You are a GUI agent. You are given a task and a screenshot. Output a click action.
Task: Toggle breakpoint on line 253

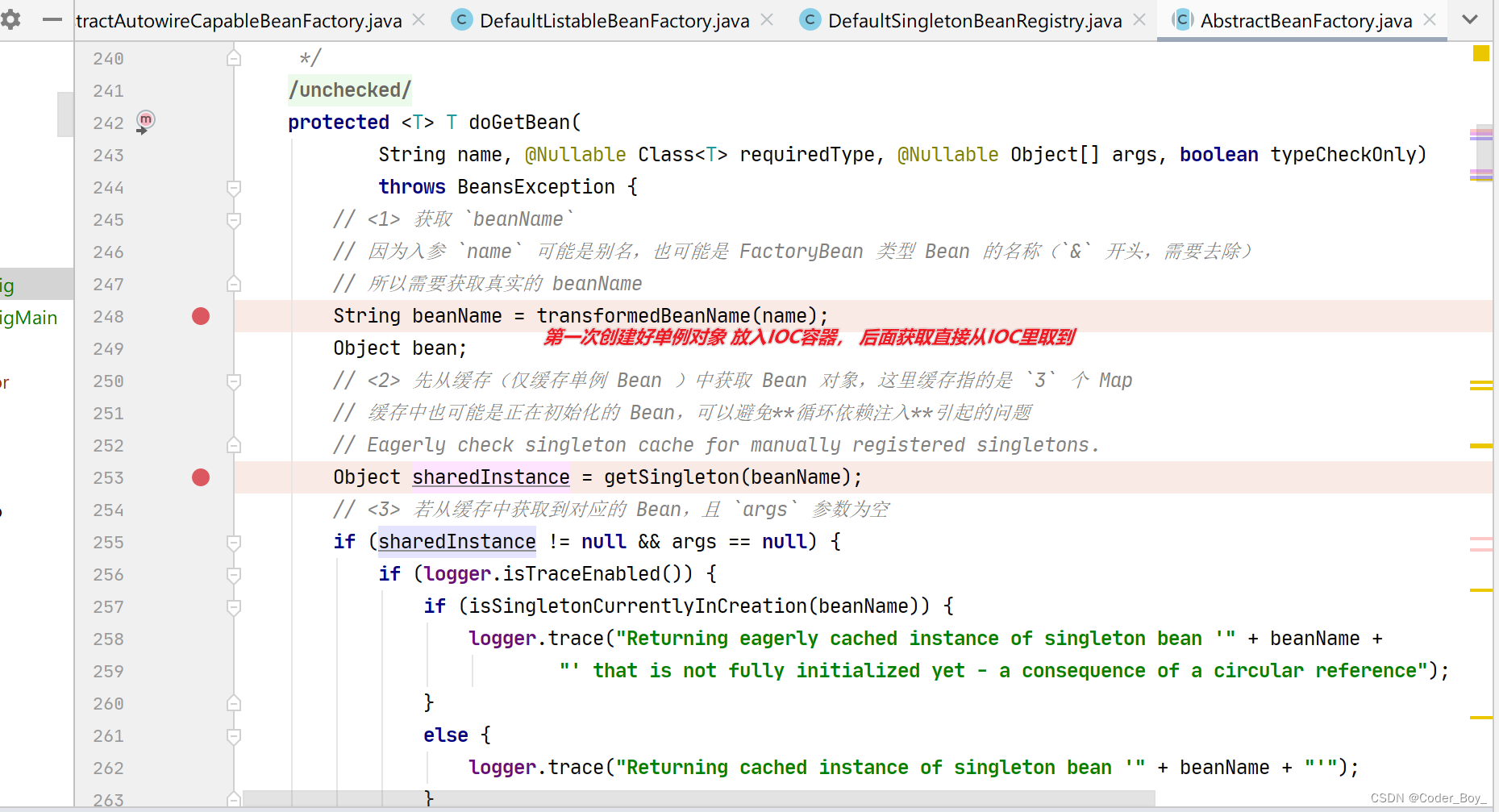(x=201, y=477)
